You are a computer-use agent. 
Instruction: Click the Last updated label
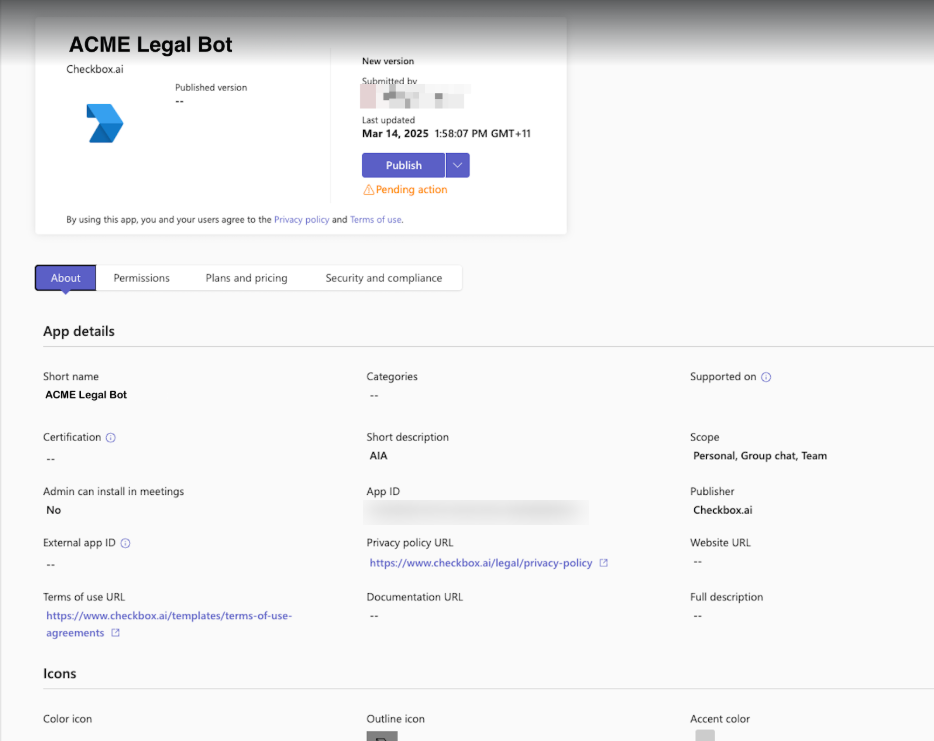coord(388,120)
